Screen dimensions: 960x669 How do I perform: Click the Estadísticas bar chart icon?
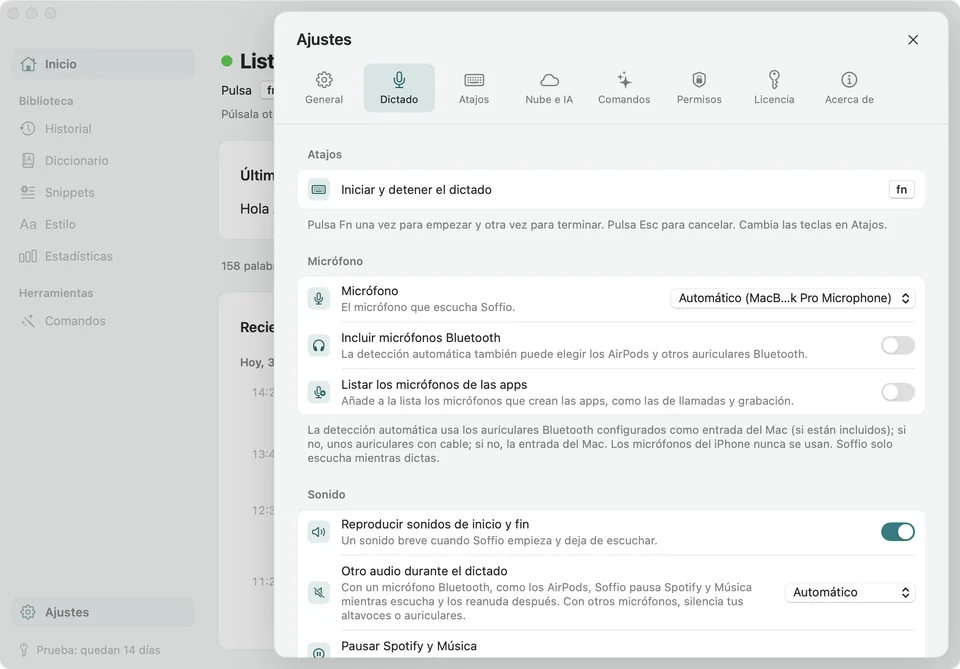point(28,256)
